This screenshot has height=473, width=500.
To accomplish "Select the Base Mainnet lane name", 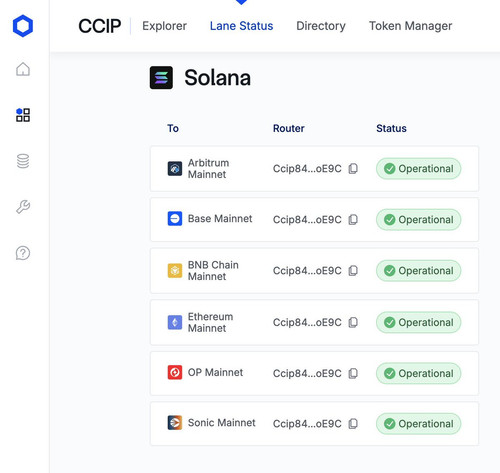I will [220, 219].
